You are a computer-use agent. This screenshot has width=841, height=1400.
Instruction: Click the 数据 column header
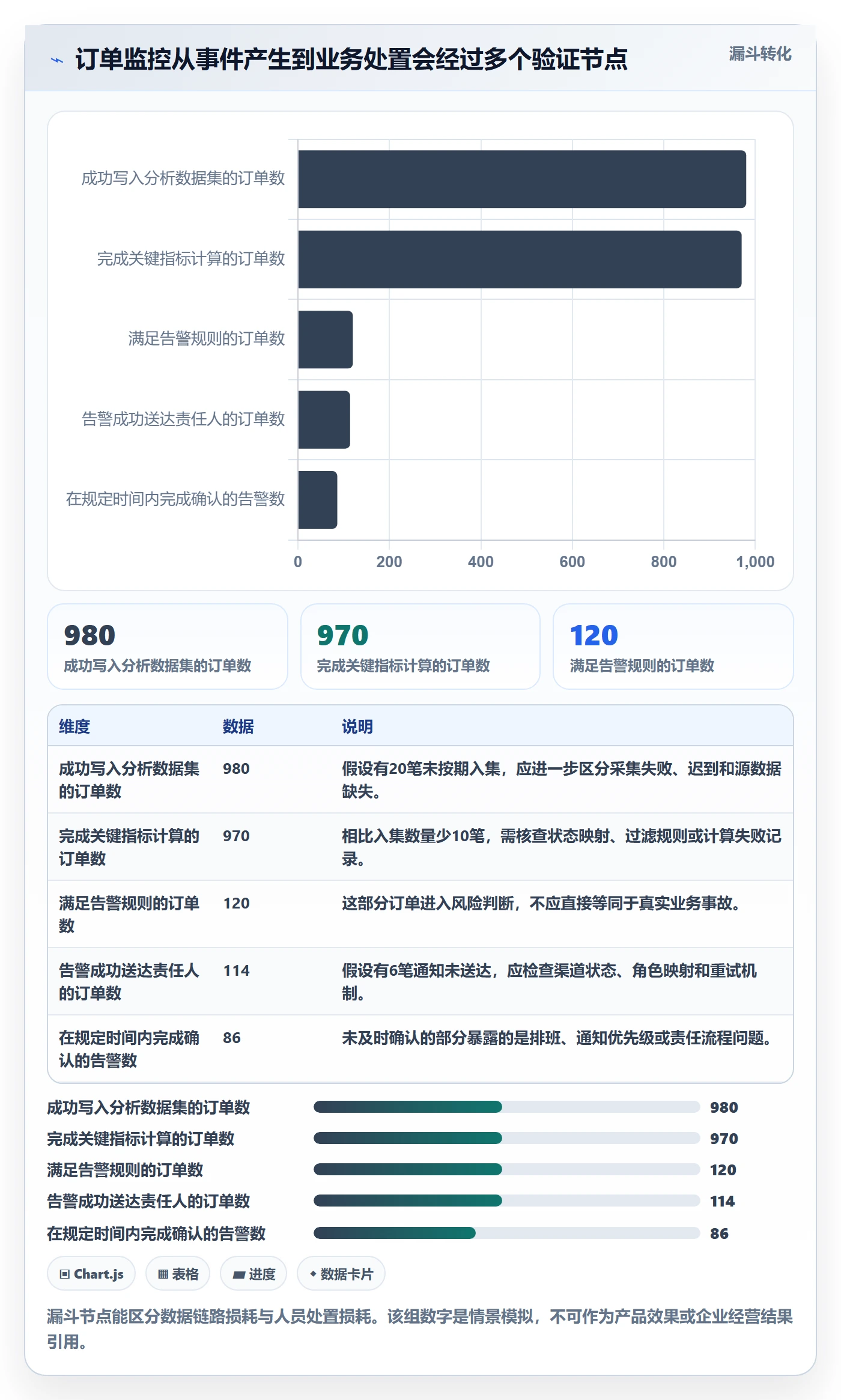pos(238,726)
